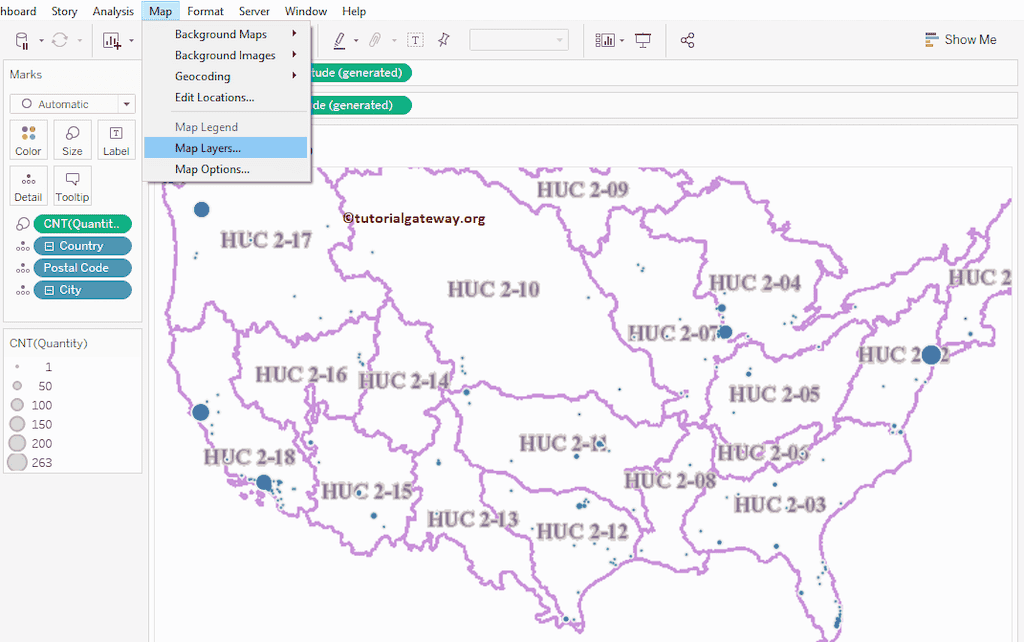This screenshot has height=642, width=1024.
Task: Click the CNT(Quantity) pill on Marks card
Action: (82, 223)
